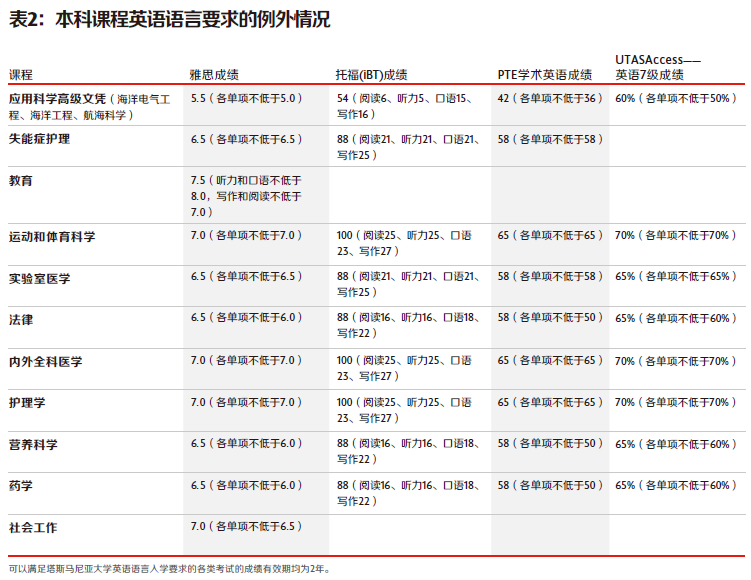The height and width of the screenshot is (580, 751).
Task: Select the 护理学 course label
Action: (27, 403)
